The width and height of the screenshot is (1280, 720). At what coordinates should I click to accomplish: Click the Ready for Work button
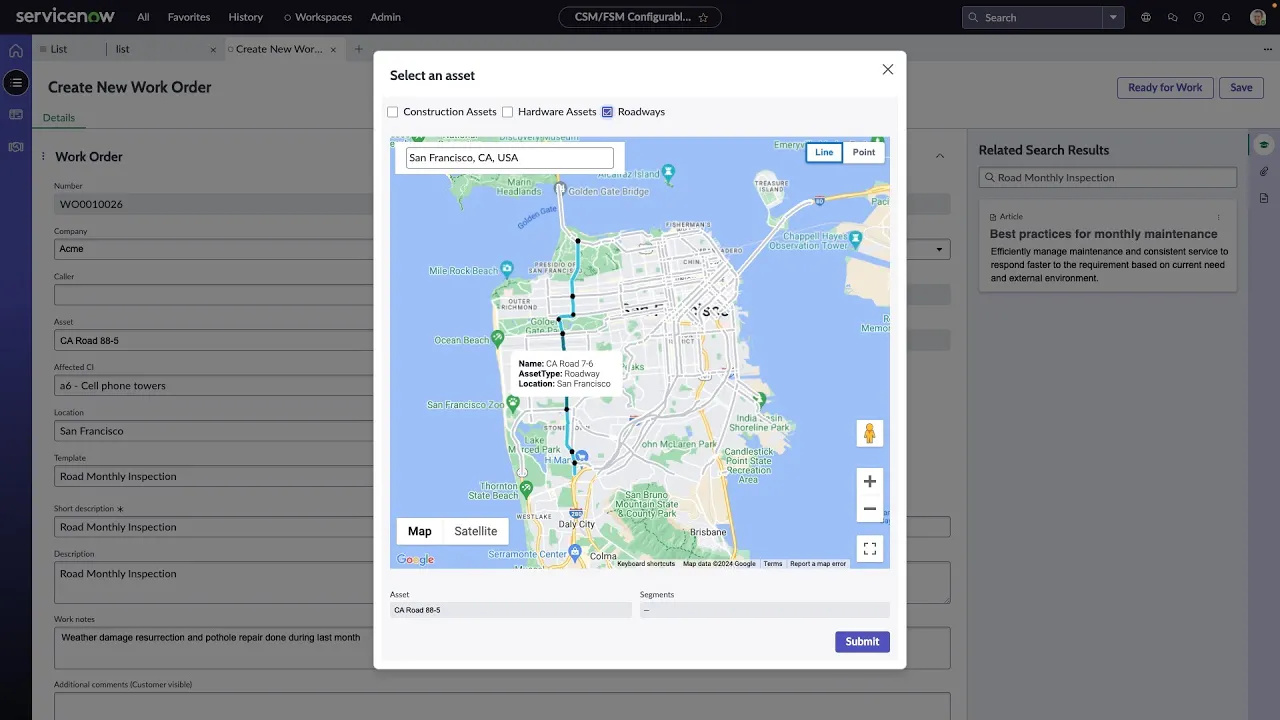[x=1164, y=87]
